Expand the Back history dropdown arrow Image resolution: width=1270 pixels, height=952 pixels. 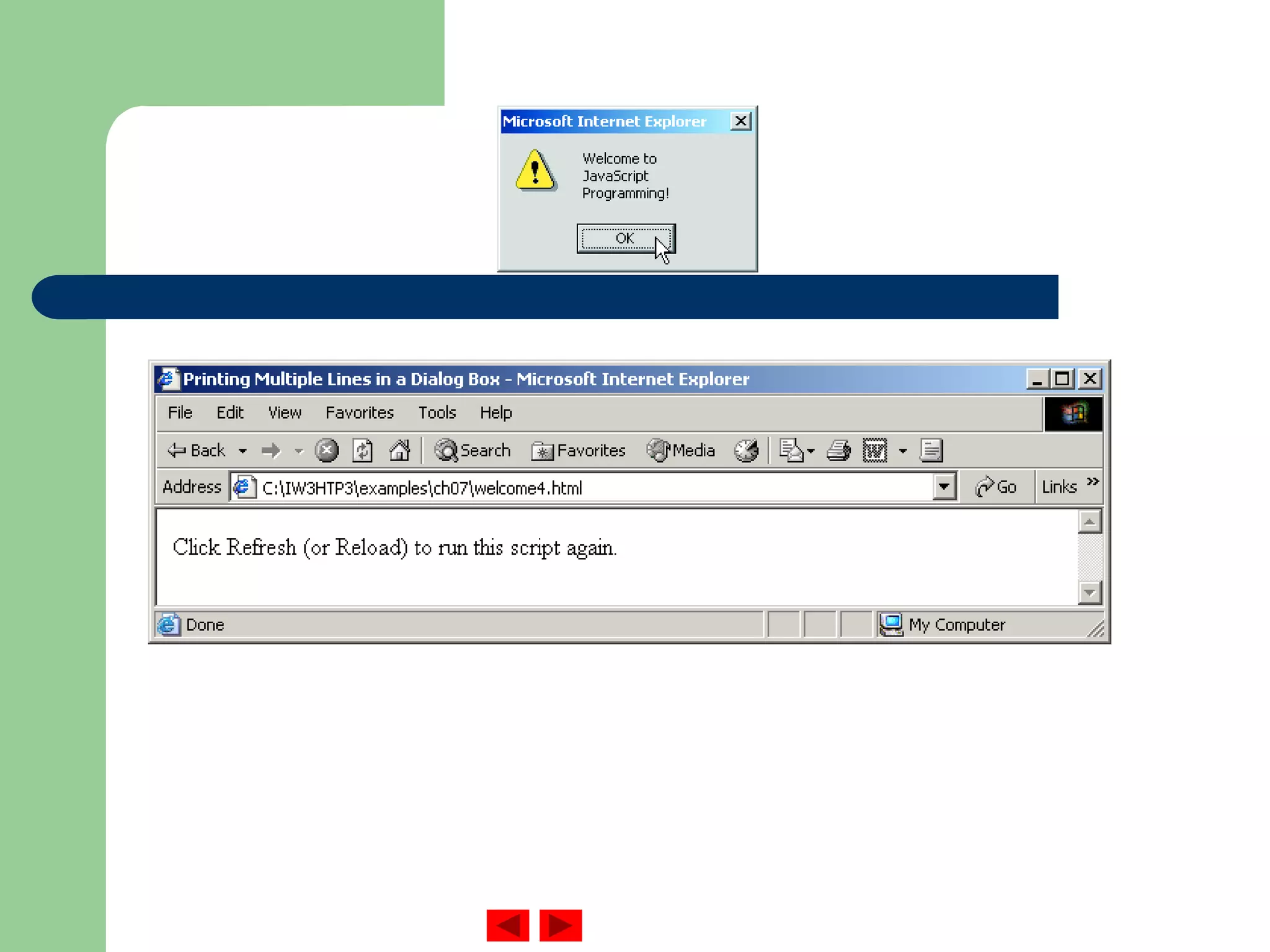(x=242, y=451)
